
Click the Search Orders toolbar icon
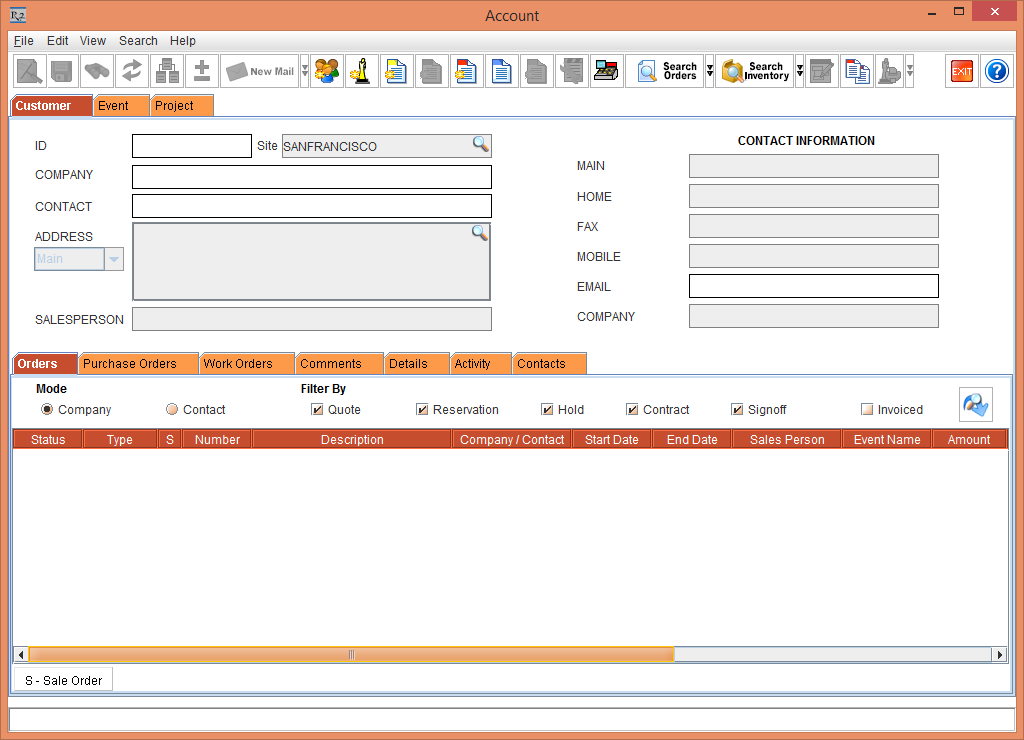pos(665,71)
